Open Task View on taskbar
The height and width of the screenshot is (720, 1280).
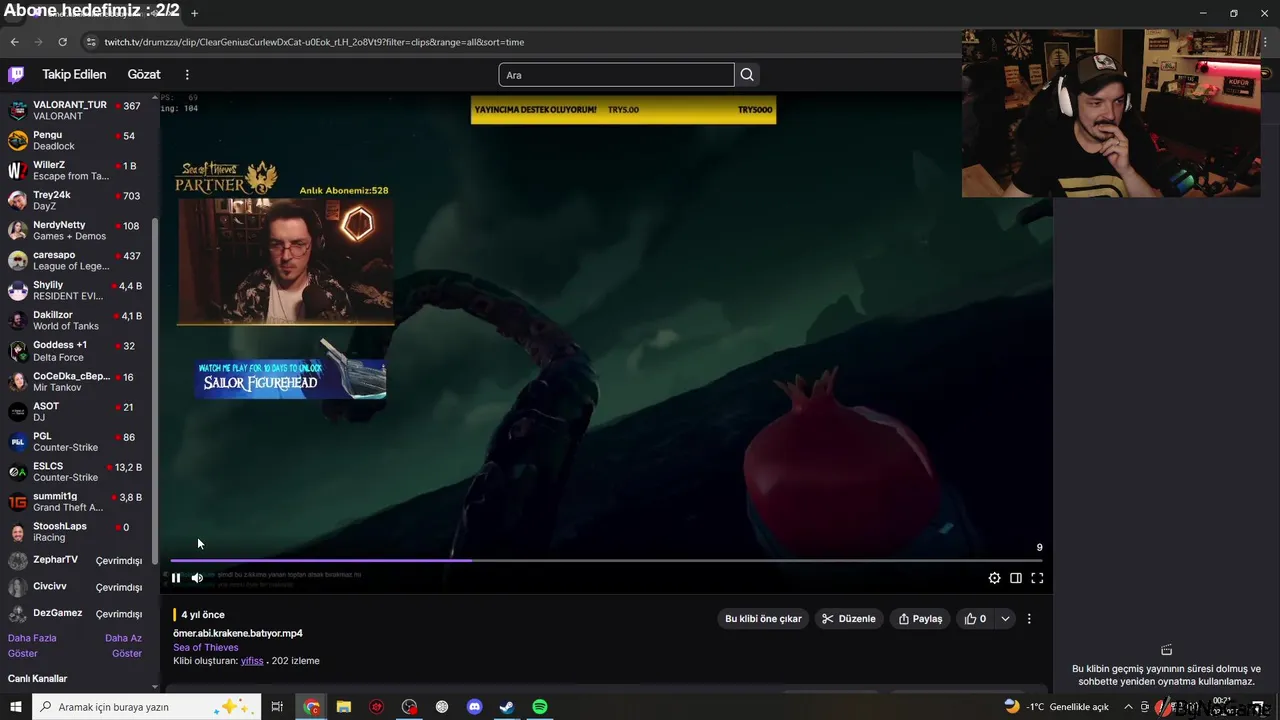[277, 707]
